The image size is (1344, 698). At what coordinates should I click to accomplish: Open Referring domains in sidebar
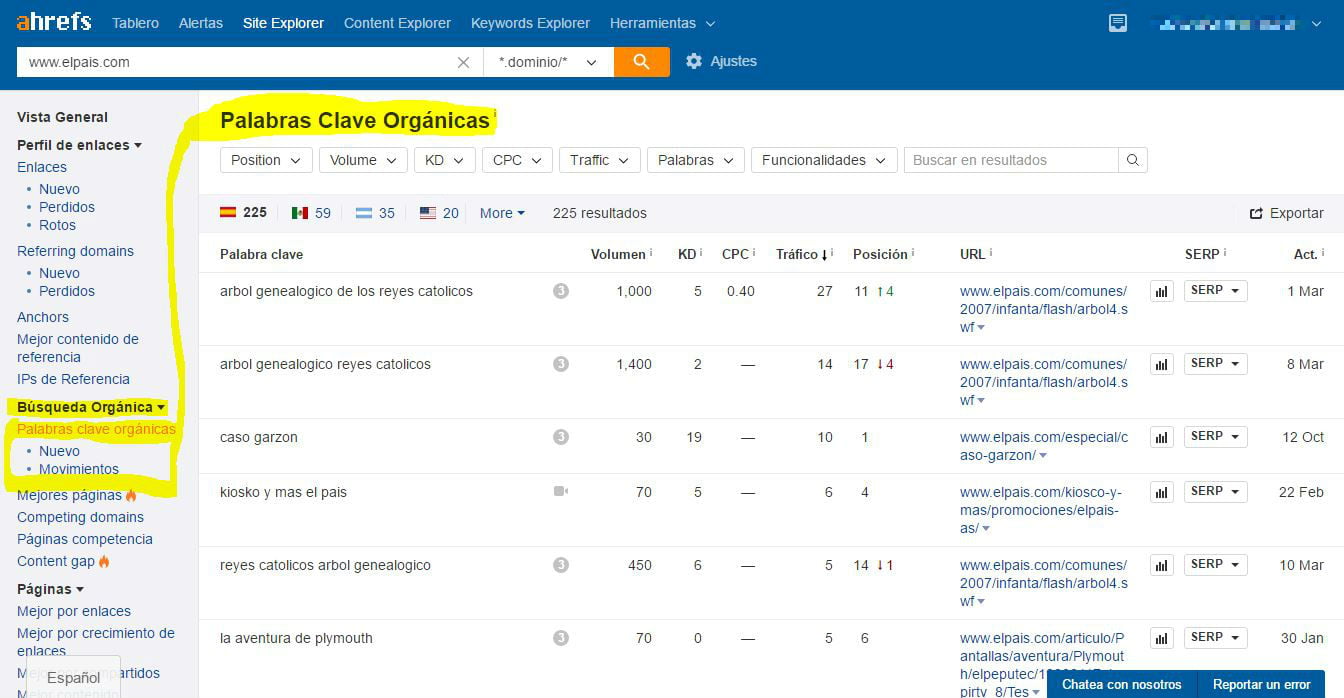75,251
